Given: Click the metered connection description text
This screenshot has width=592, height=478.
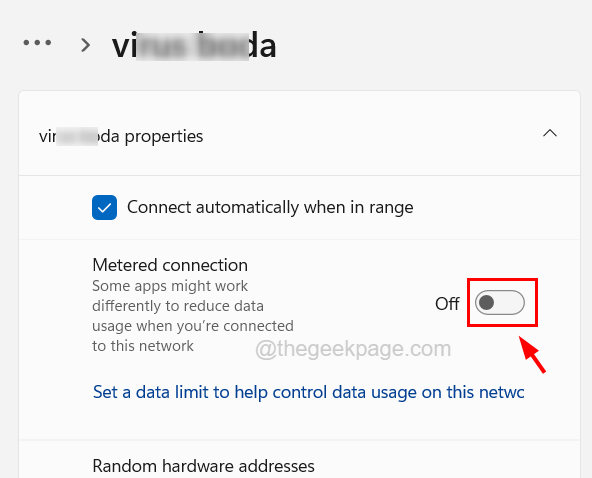Looking at the screenshot, I should (x=193, y=316).
